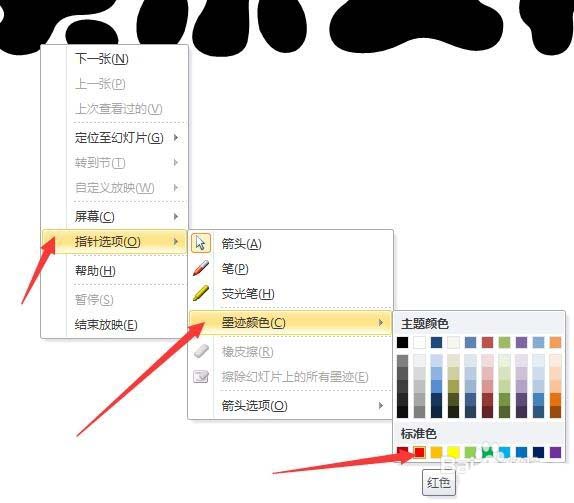
Task: Pick brick red in 主题颜色 top row
Action: pyautogui.click(x=488, y=343)
